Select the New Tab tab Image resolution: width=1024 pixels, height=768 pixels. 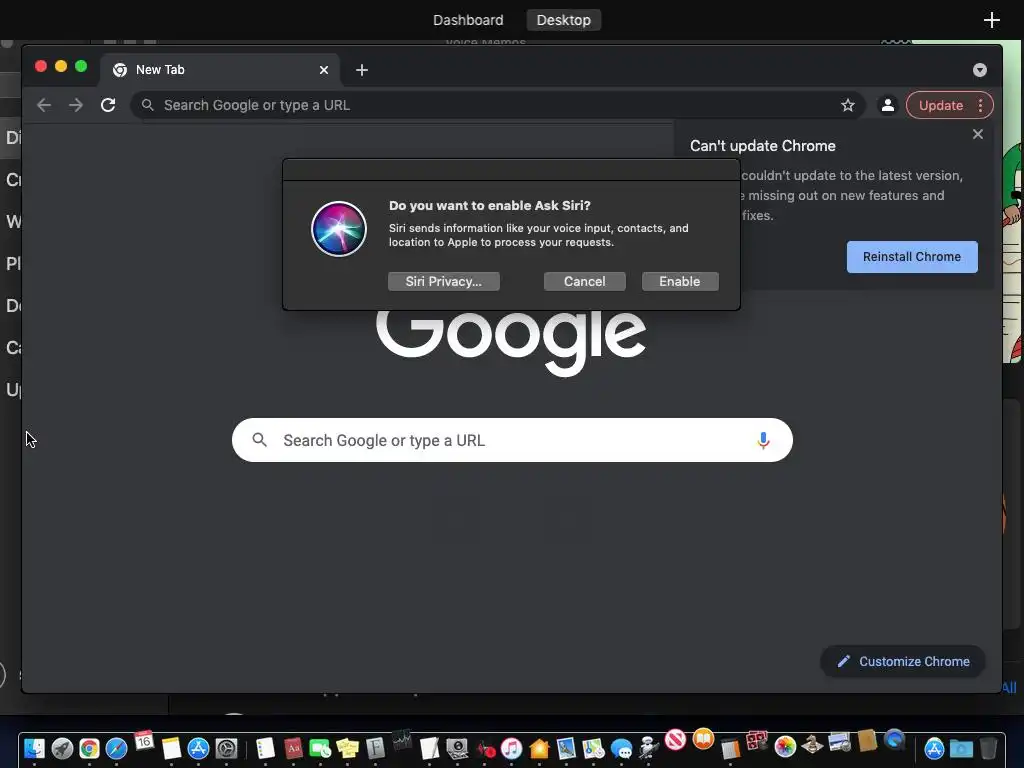pyautogui.click(x=219, y=70)
